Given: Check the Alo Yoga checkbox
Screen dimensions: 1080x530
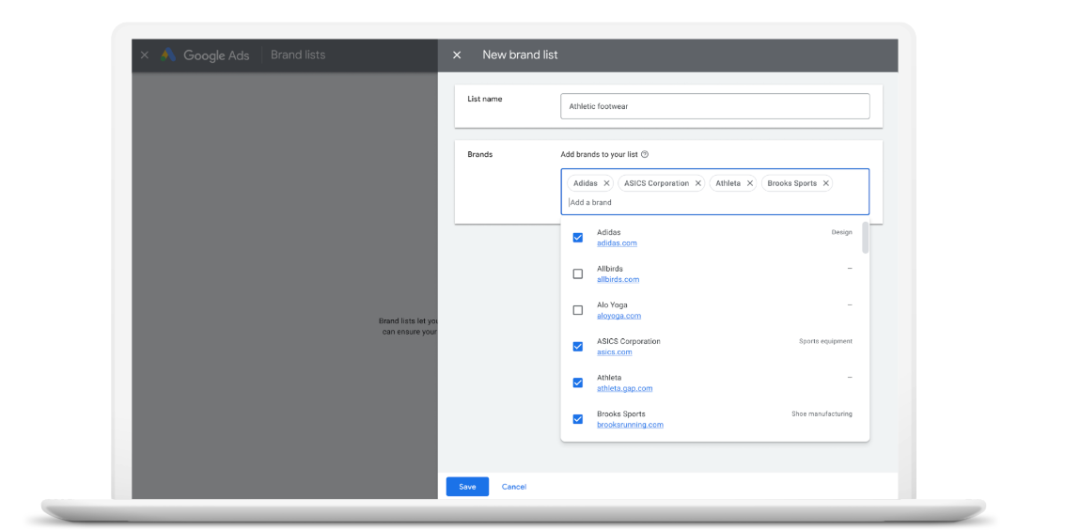Looking at the screenshot, I should pyautogui.click(x=578, y=310).
